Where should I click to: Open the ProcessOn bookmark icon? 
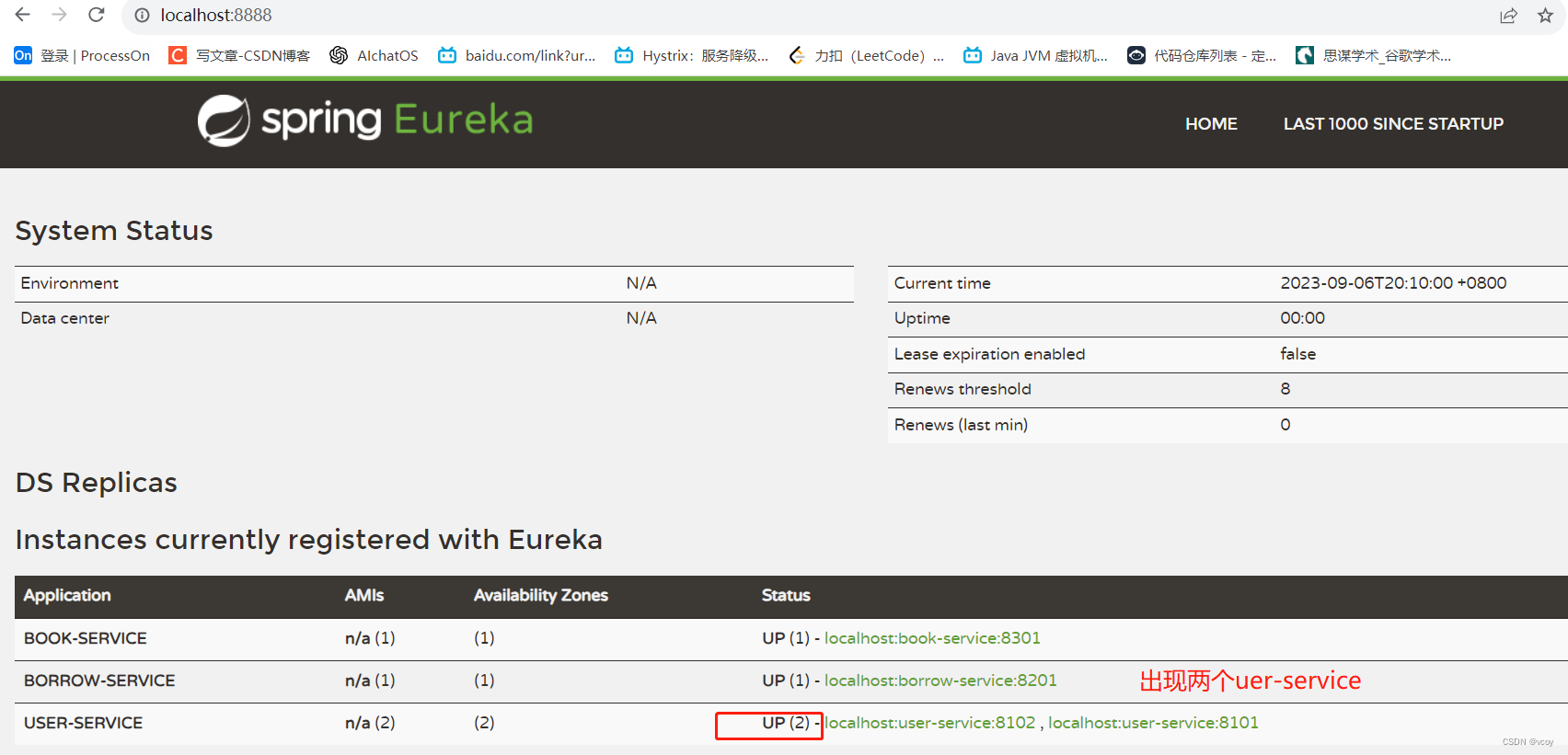point(23,55)
